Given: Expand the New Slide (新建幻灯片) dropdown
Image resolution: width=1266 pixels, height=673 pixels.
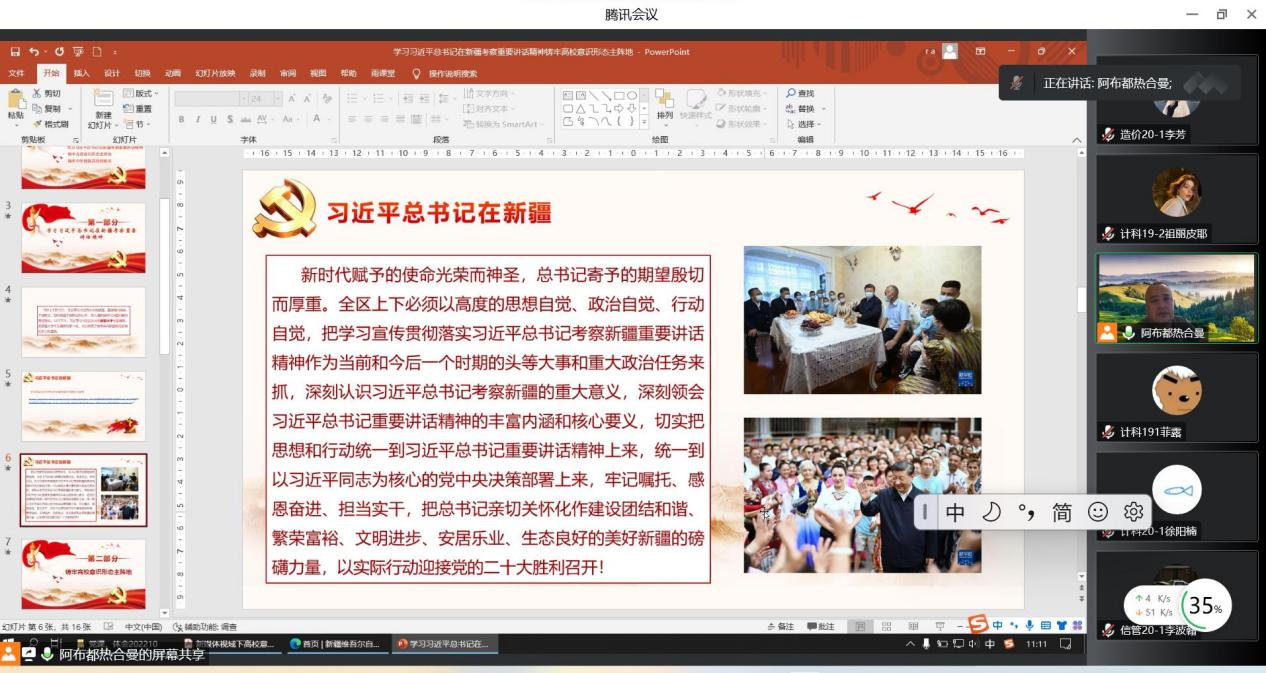Looking at the screenshot, I should (x=117, y=124).
